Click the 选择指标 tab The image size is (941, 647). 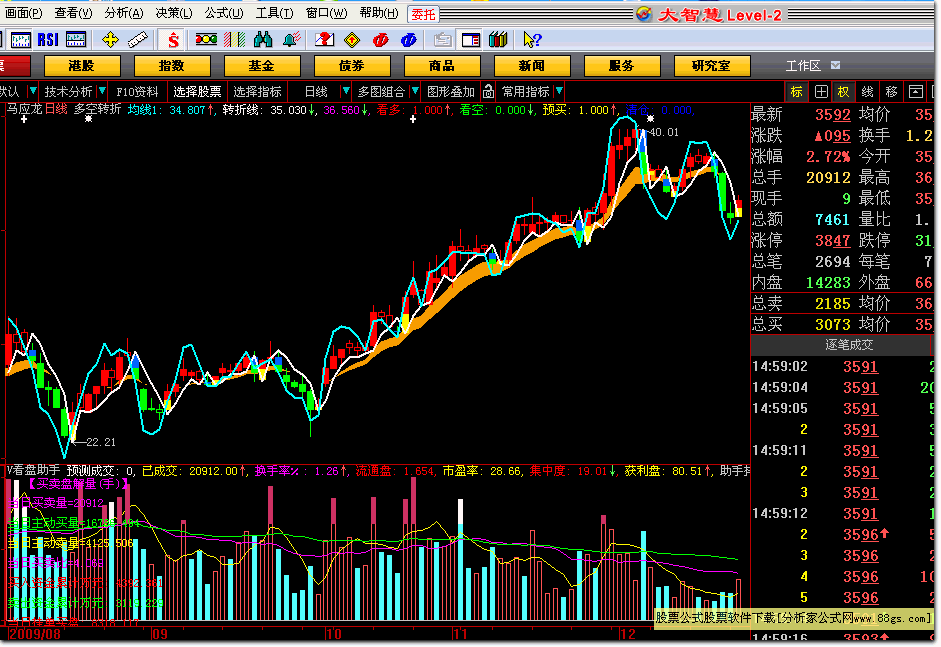[x=257, y=91]
